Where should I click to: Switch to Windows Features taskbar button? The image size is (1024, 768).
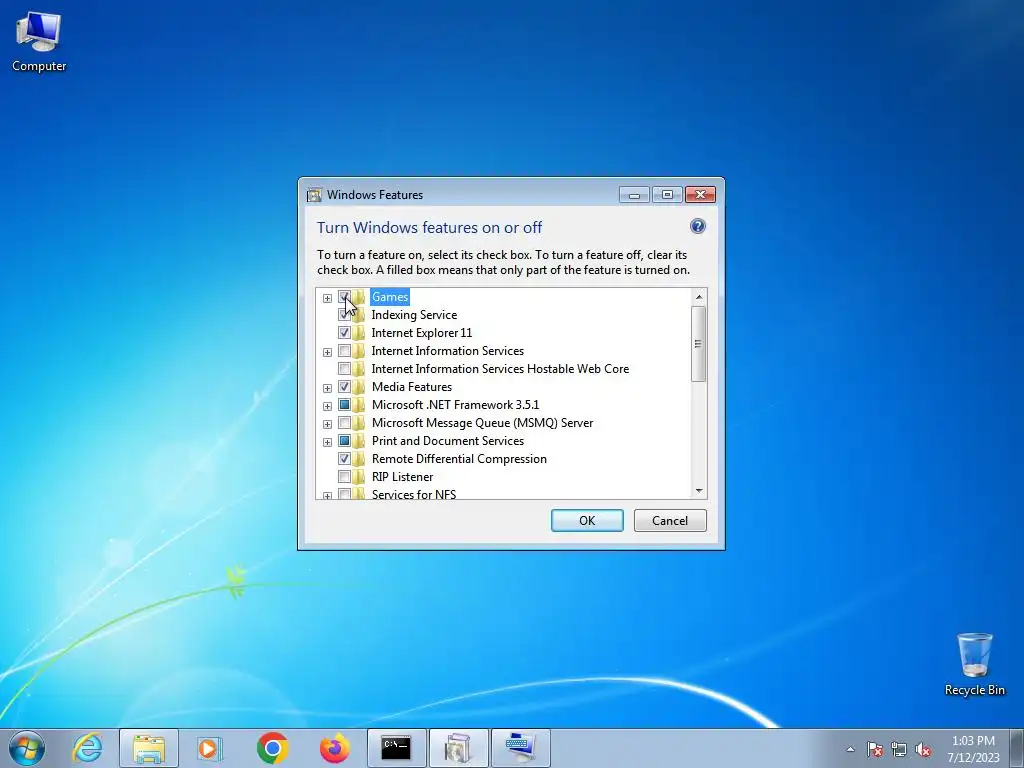tap(458, 748)
